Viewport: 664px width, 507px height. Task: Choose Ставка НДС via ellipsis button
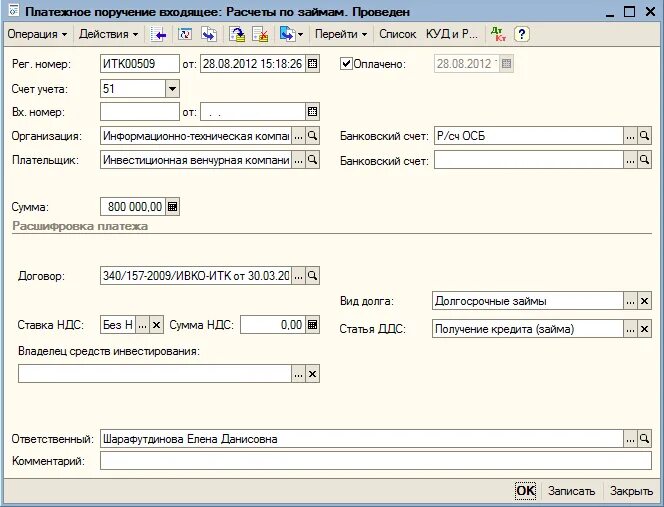pyautogui.click(x=143, y=325)
